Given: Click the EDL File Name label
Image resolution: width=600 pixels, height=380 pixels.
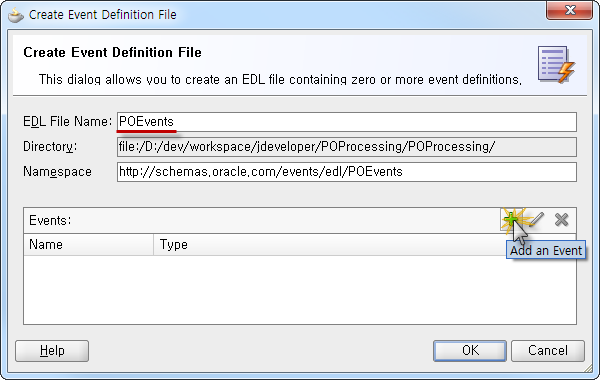Looking at the screenshot, I should [x=67, y=122].
